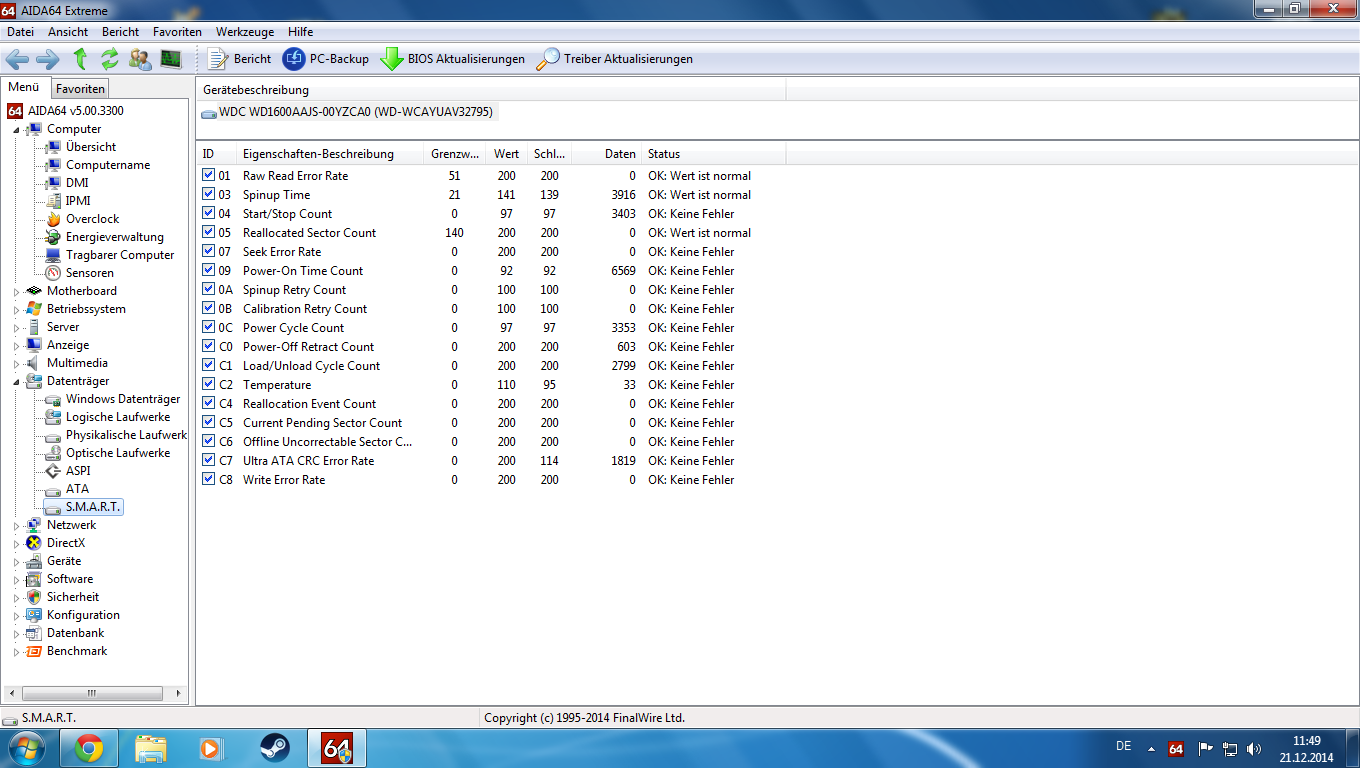Screen dimensions: 1360x768
Task: Click BIOS Aktualisierungen toolbar button
Action: click(453, 59)
